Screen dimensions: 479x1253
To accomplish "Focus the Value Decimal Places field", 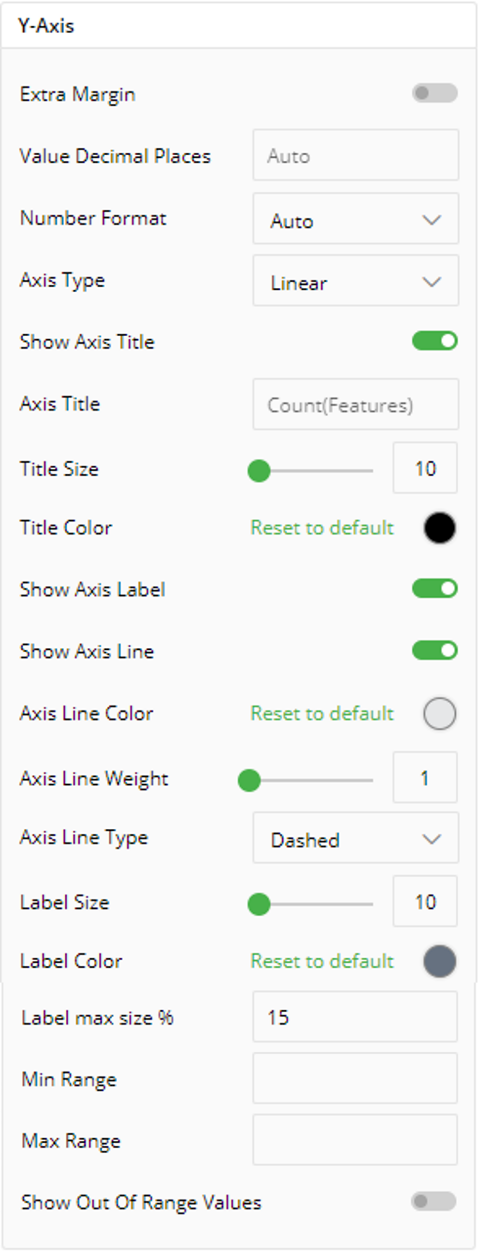I will (x=356, y=155).
